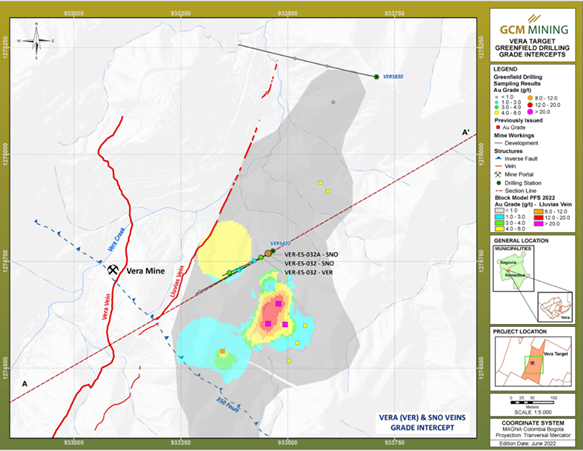
Task: Select the VER-ES-032 - VER label
Action: coord(308,273)
